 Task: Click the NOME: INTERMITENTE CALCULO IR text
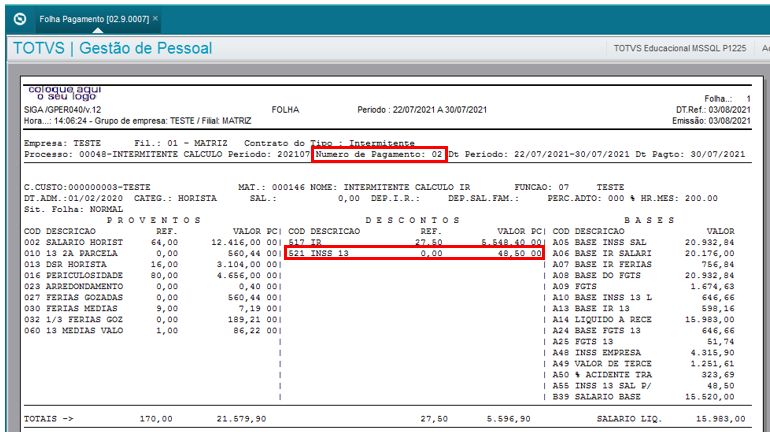click(390, 187)
